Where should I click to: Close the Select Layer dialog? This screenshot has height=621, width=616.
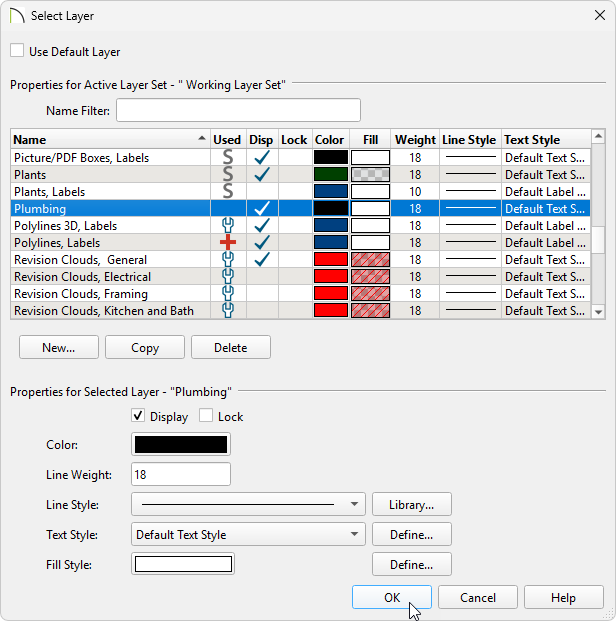pyautogui.click(x=600, y=15)
